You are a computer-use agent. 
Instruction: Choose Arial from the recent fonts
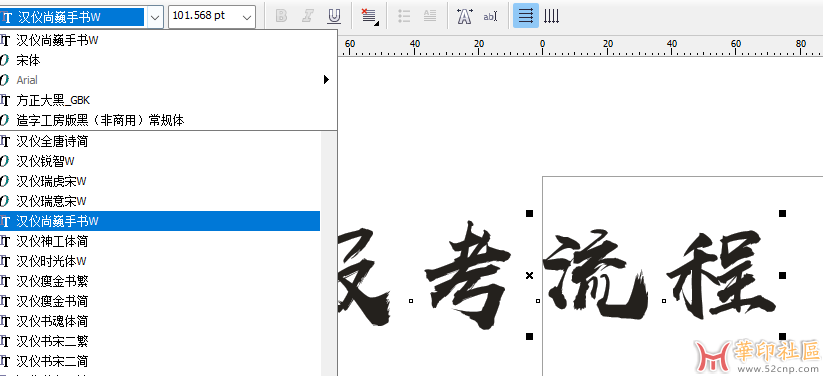coord(168,80)
